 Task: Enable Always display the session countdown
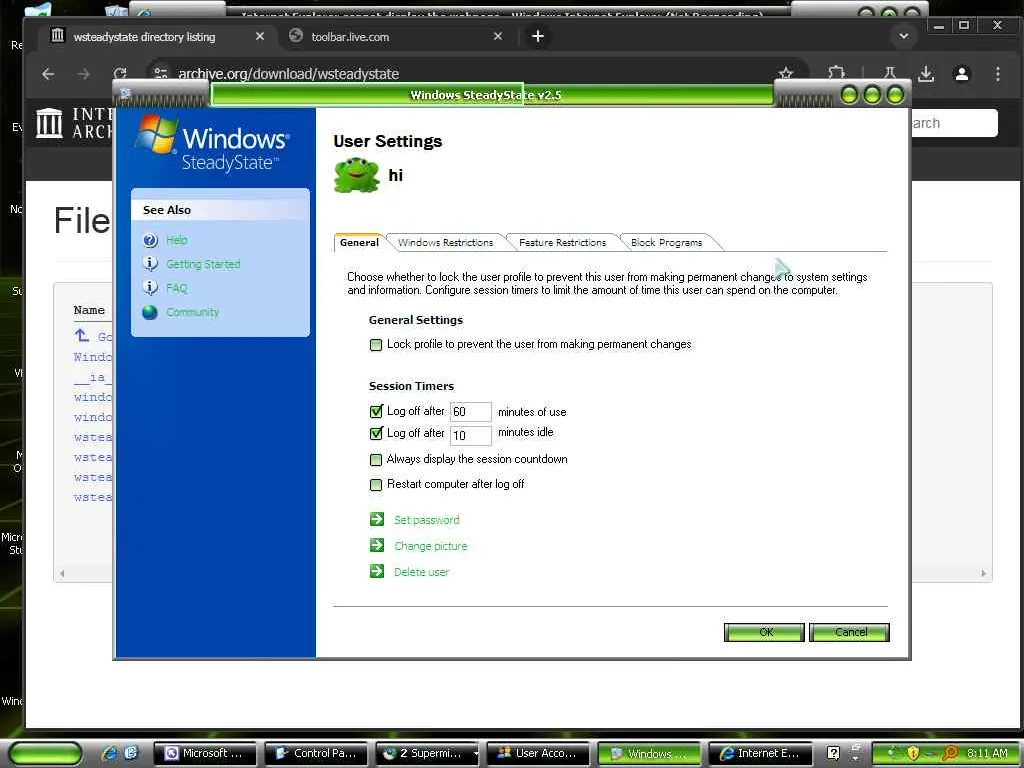pyautogui.click(x=376, y=460)
